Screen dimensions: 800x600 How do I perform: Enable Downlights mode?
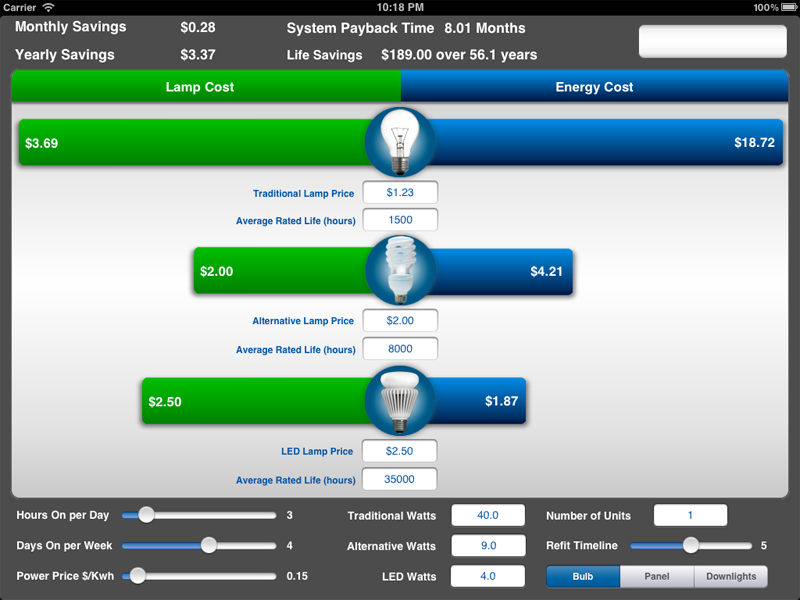click(731, 576)
